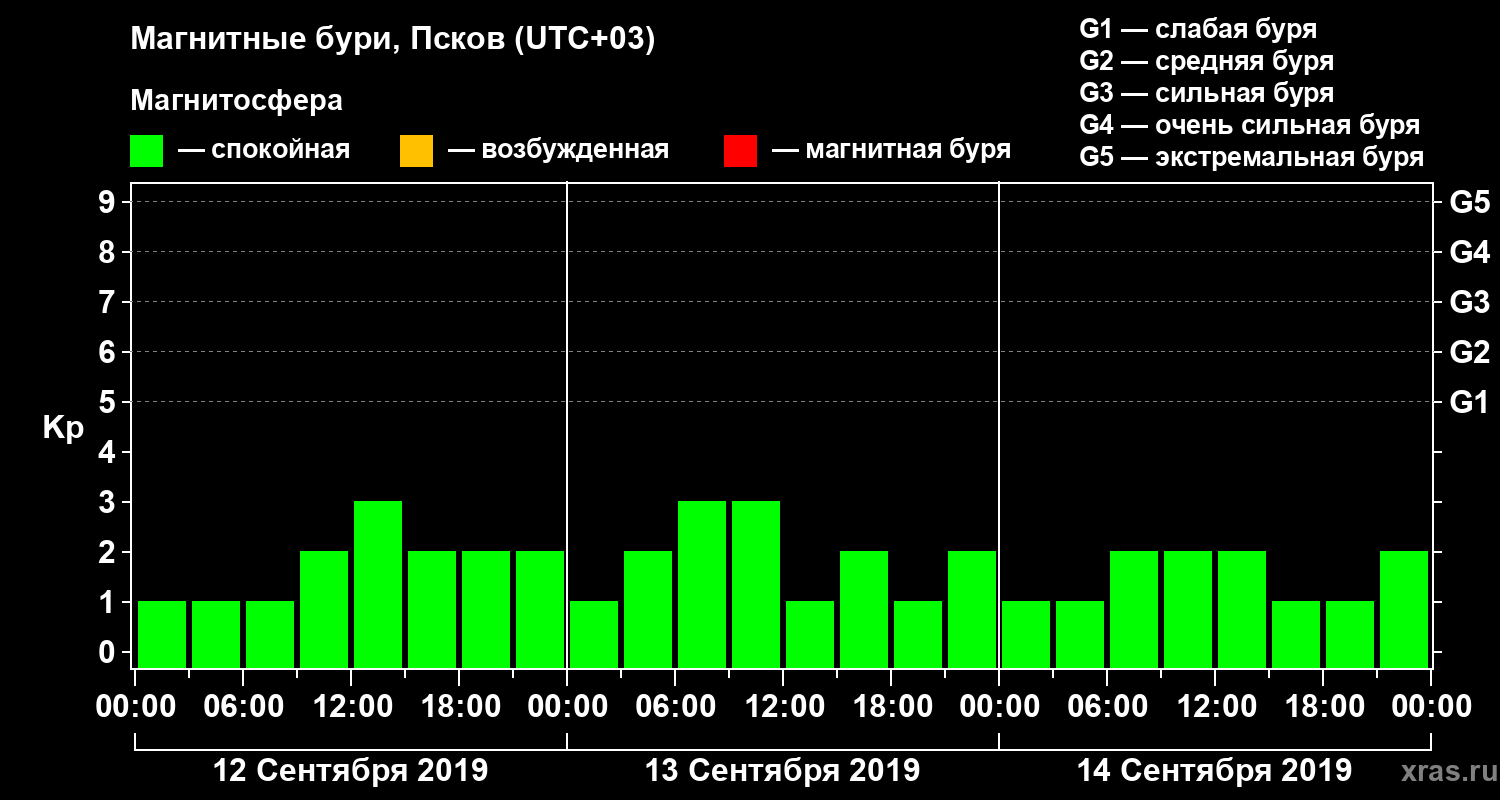Click the first bar of 12 Сентября at 00:00
The image size is (1500, 800).
[x=162, y=634]
